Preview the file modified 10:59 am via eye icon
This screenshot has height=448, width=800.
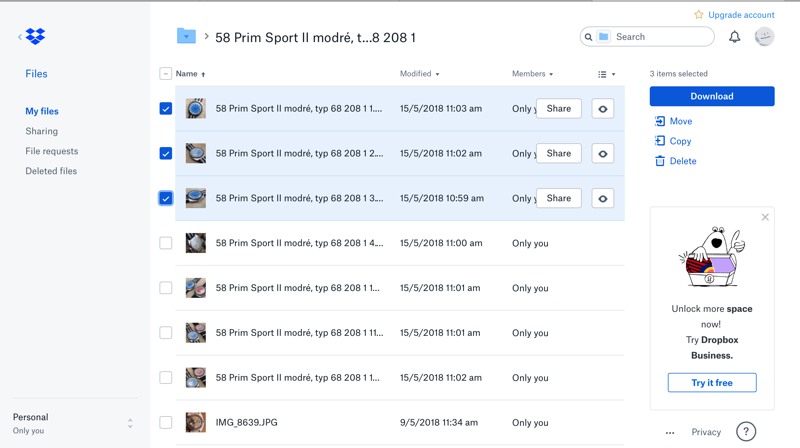pyautogui.click(x=603, y=198)
